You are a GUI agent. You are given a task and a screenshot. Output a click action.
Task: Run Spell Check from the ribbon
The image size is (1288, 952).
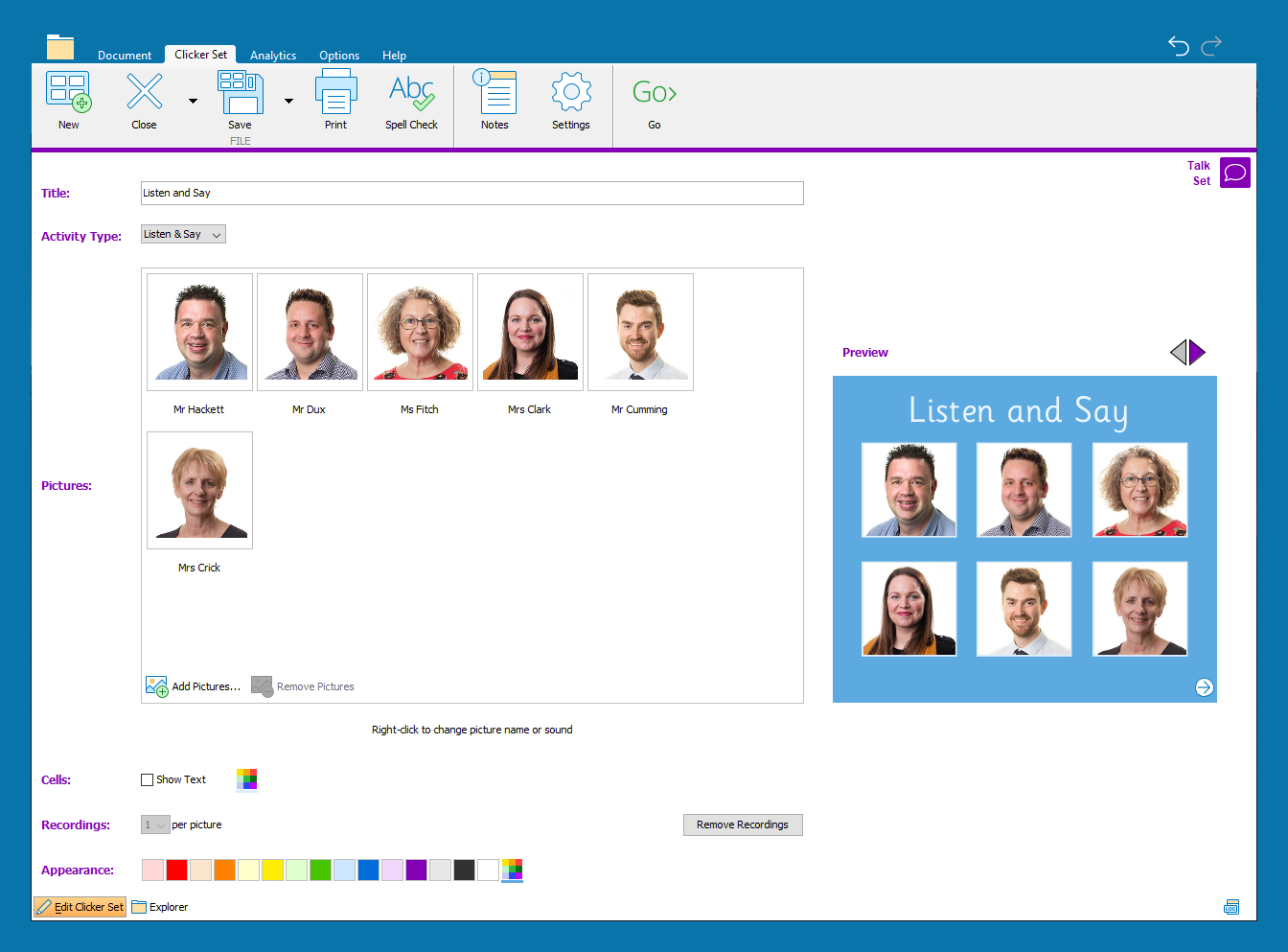[411, 93]
